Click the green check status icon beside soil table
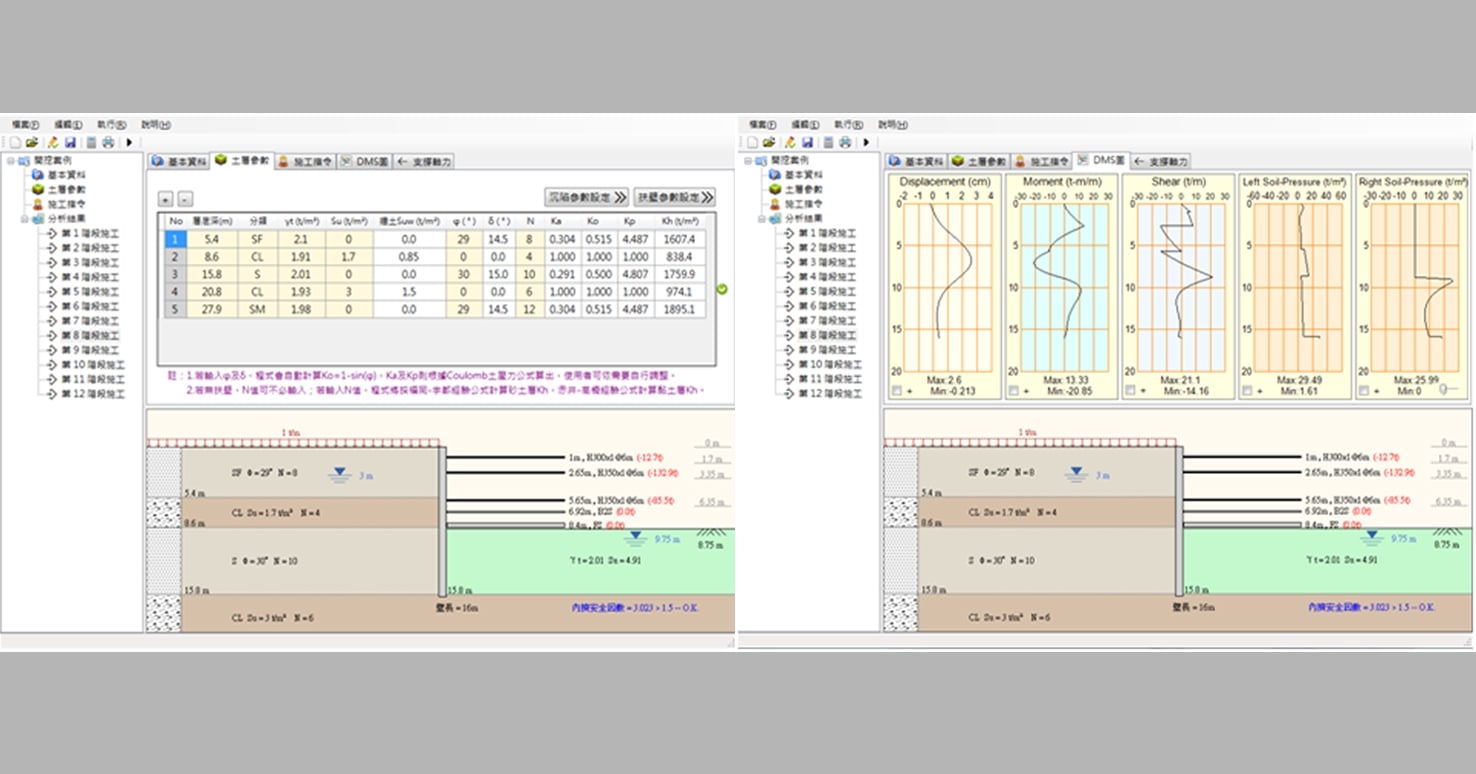 pyautogui.click(x=722, y=289)
